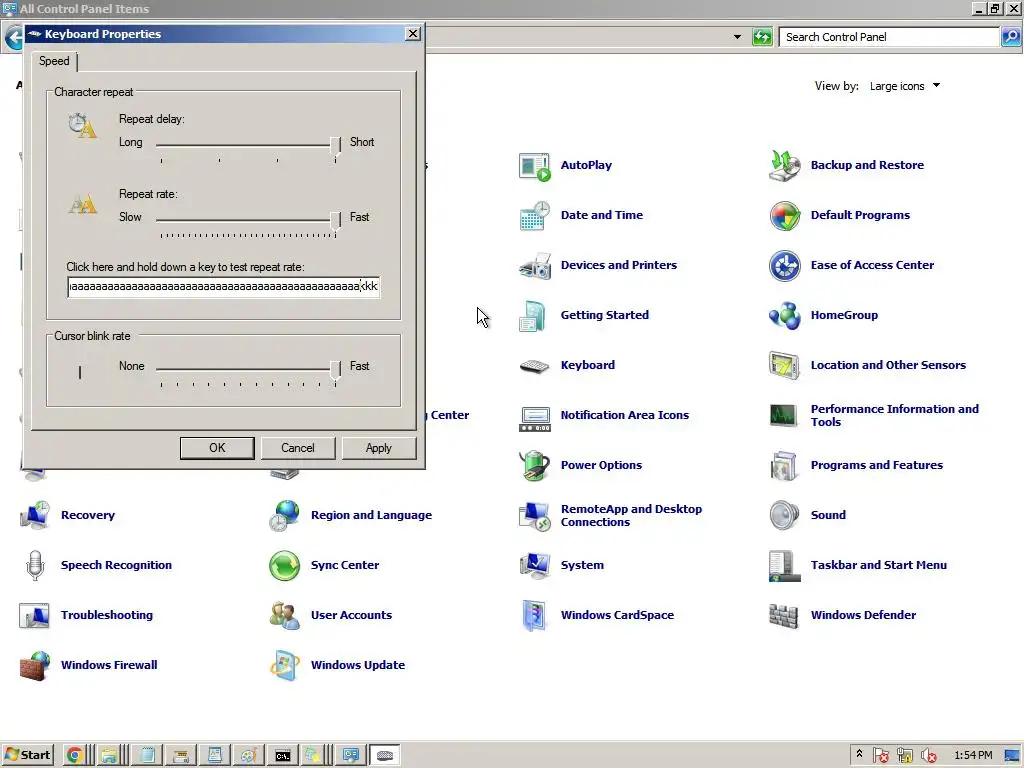This screenshot has width=1024, height=768.
Task: Click the muted volume tray icon
Action: (x=928, y=756)
